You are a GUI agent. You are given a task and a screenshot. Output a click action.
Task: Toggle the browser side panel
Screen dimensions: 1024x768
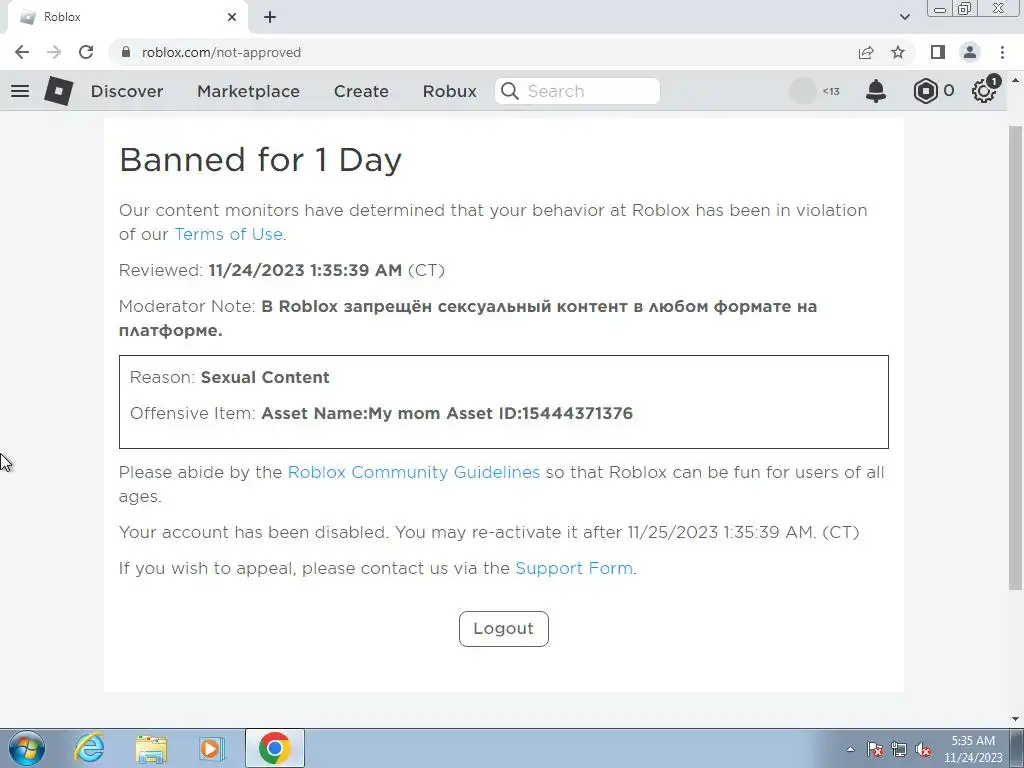pos(938,52)
